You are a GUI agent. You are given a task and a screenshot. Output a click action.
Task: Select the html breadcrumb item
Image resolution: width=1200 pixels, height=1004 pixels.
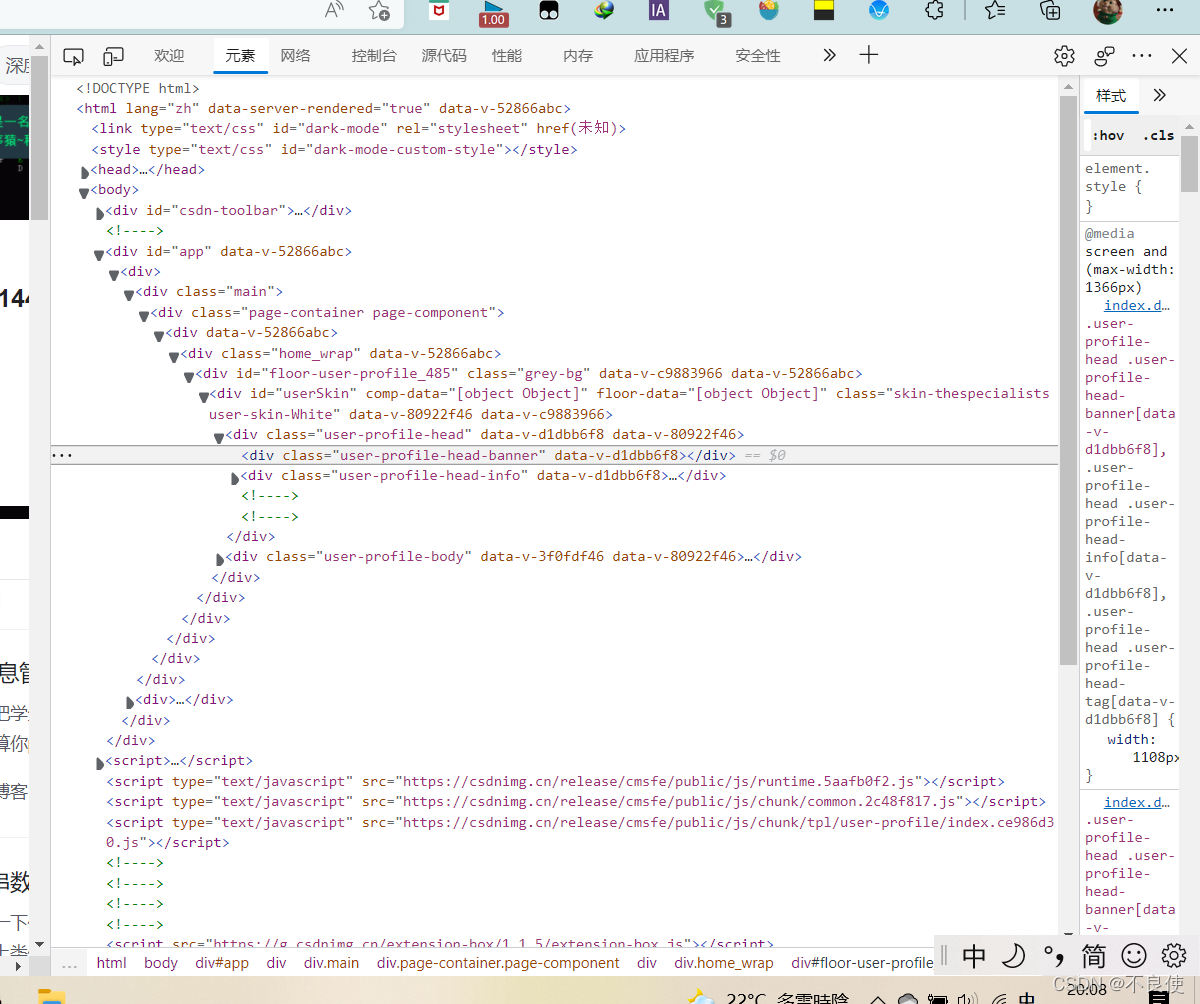click(112, 963)
